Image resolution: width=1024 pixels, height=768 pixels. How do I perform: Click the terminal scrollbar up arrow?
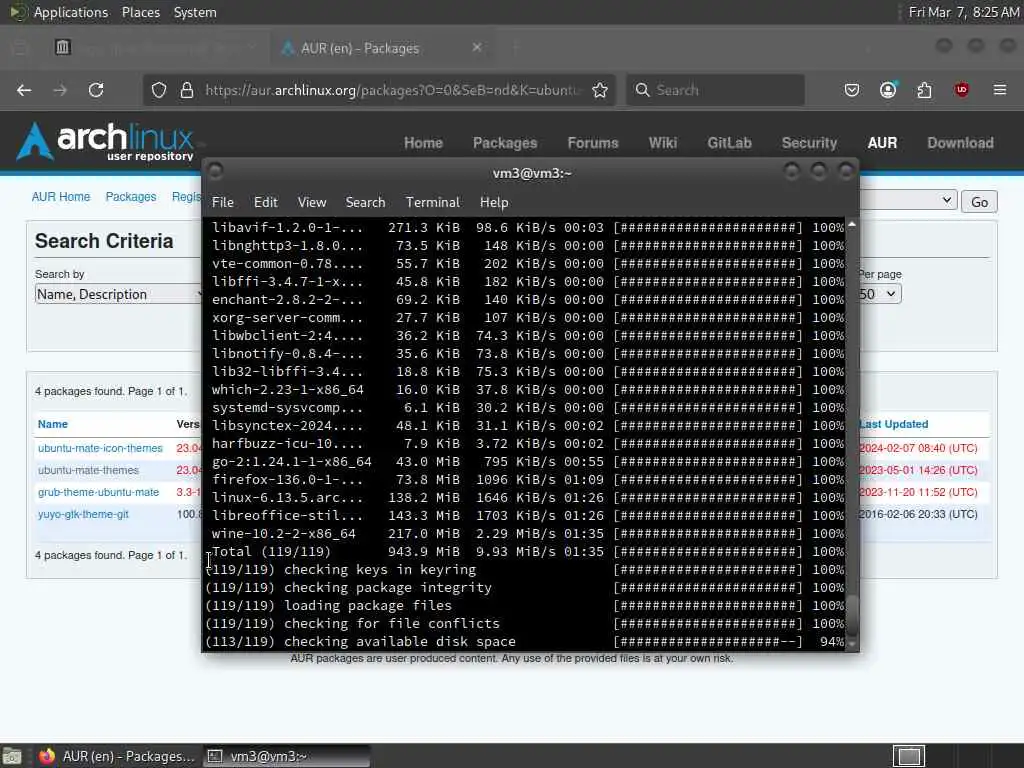(x=852, y=225)
